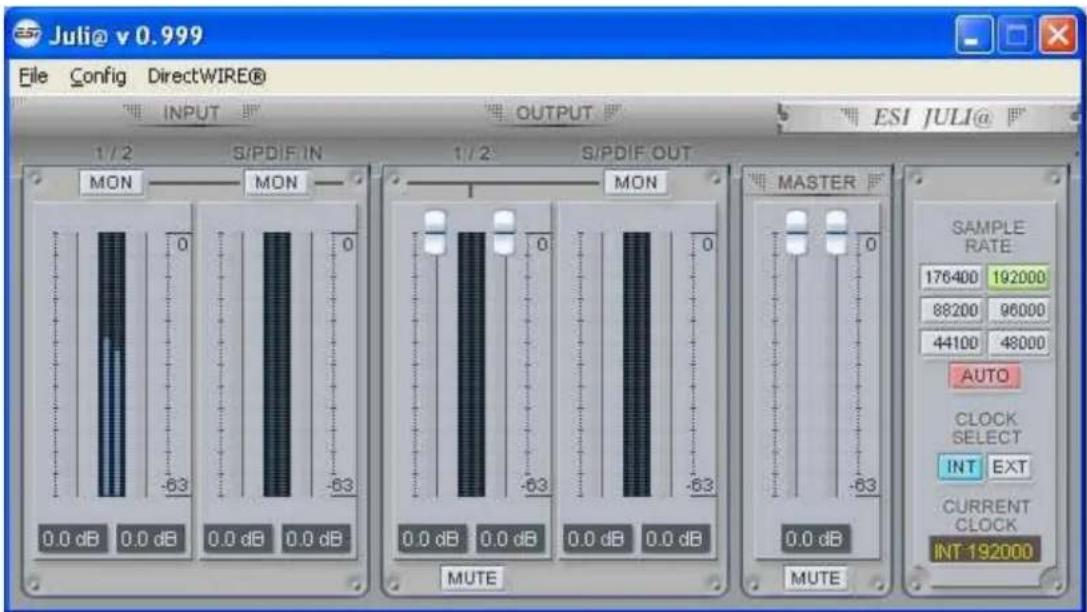
Task: Click S/PDIF IN left 0.0 dB value
Action: tap(236, 539)
